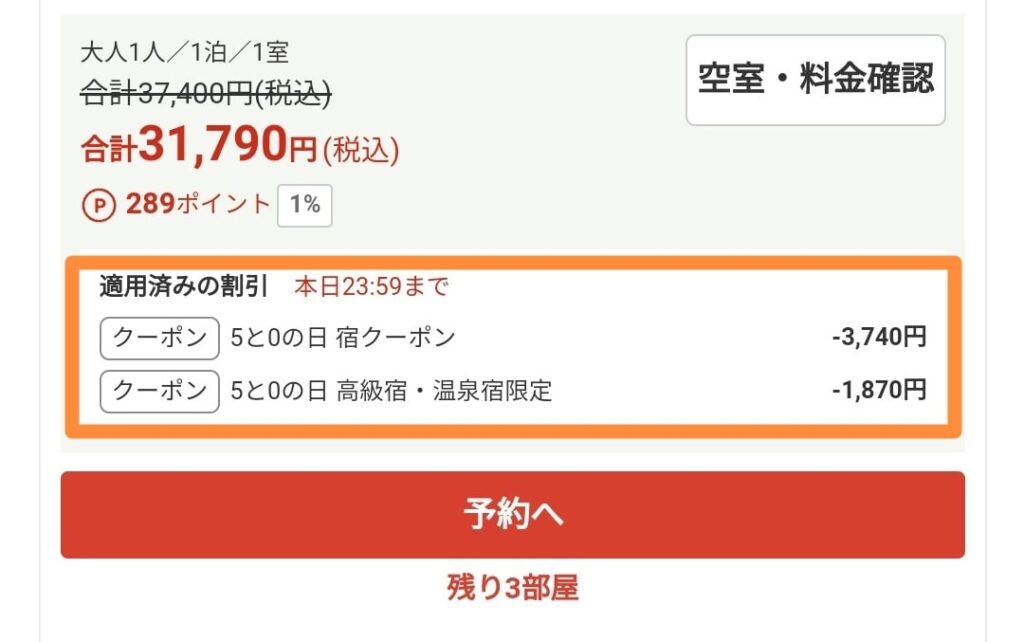
Task: Click the クーポン badge for 高級宿・温泉宿限定
Action: click(x=159, y=391)
